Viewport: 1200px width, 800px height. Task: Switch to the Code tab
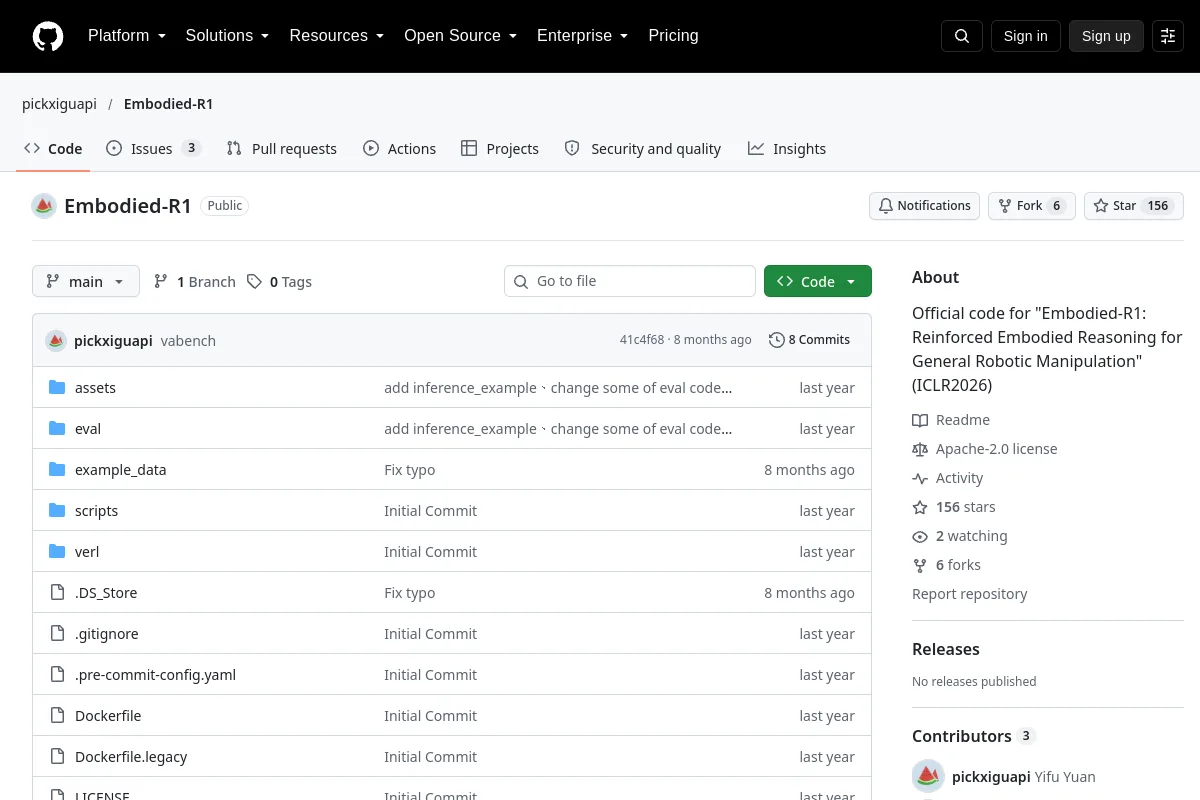(x=54, y=149)
